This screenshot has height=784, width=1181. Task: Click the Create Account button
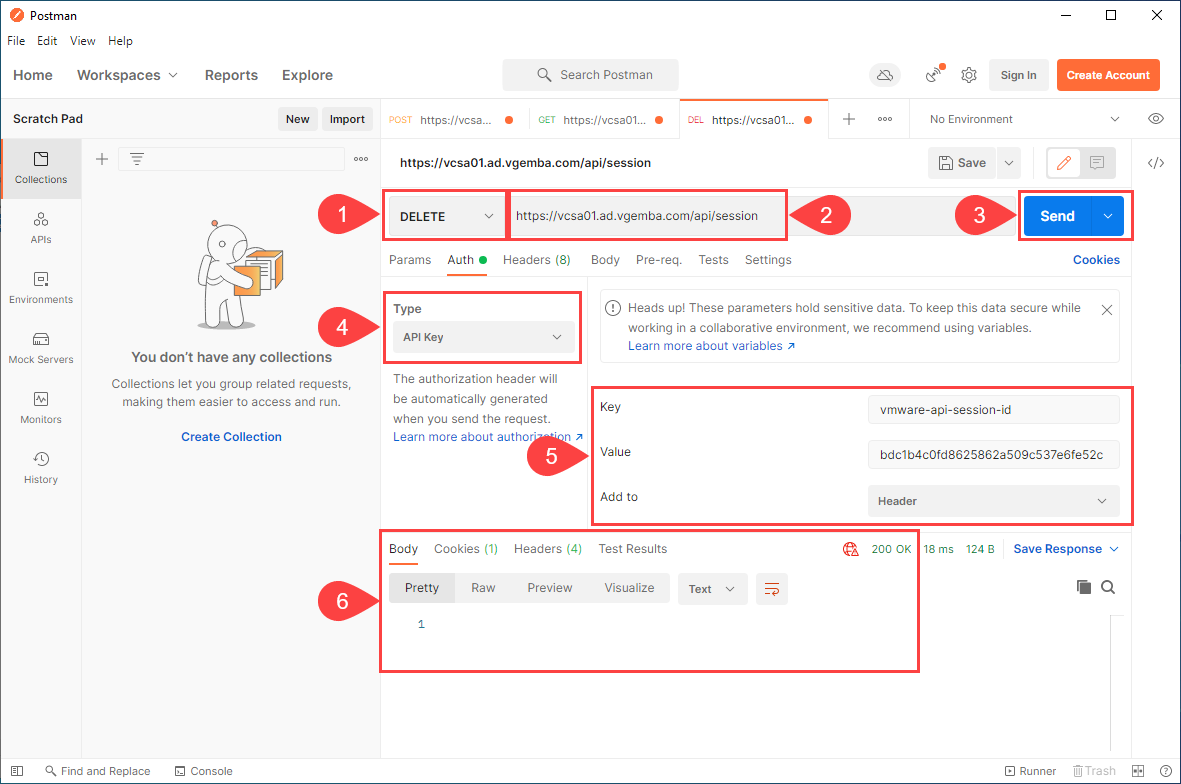tap(1107, 75)
